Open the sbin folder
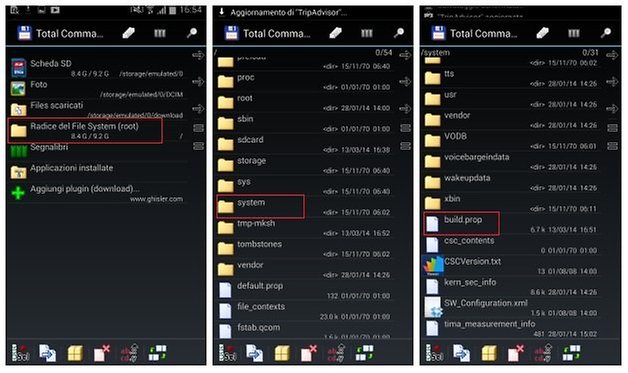 pyautogui.click(x=304, y=123)
